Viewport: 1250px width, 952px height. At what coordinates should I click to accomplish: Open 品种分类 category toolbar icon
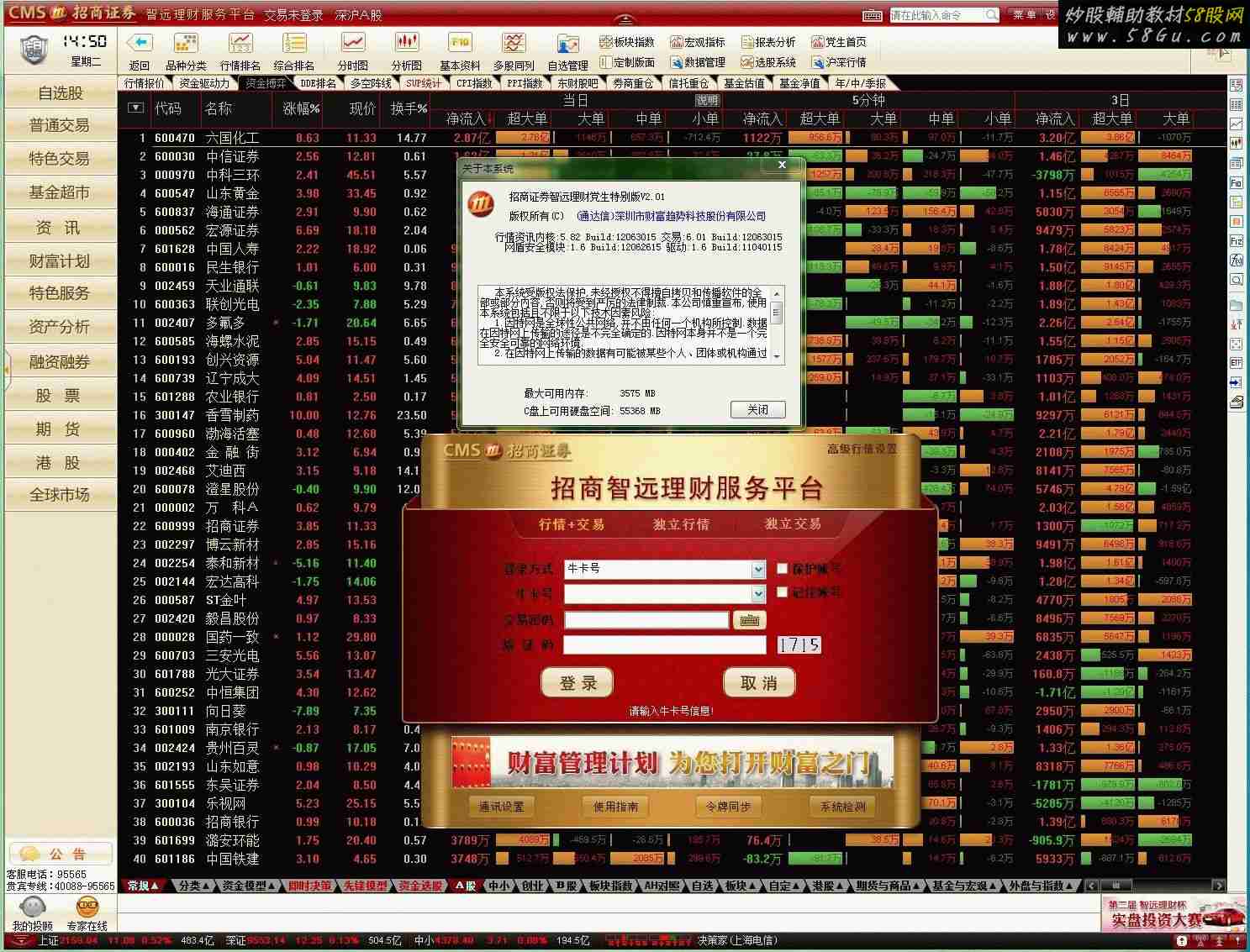(x=186, y=43)
